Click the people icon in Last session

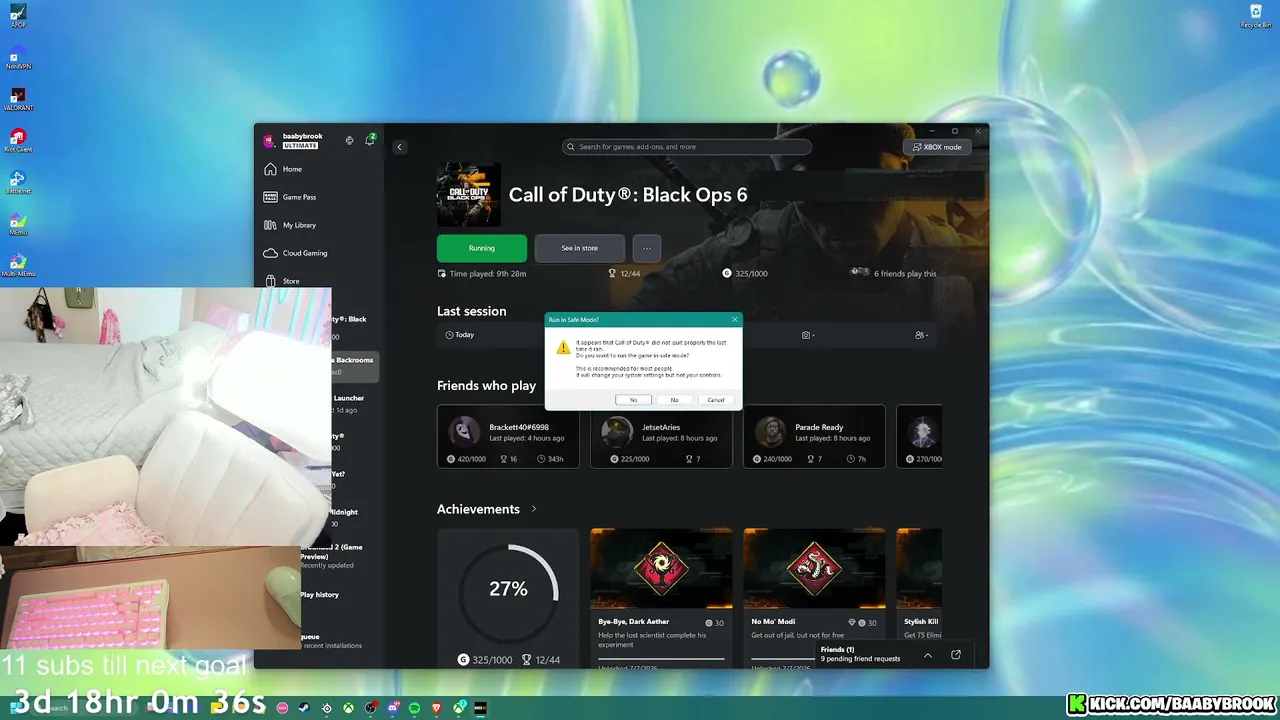[920, 335]
